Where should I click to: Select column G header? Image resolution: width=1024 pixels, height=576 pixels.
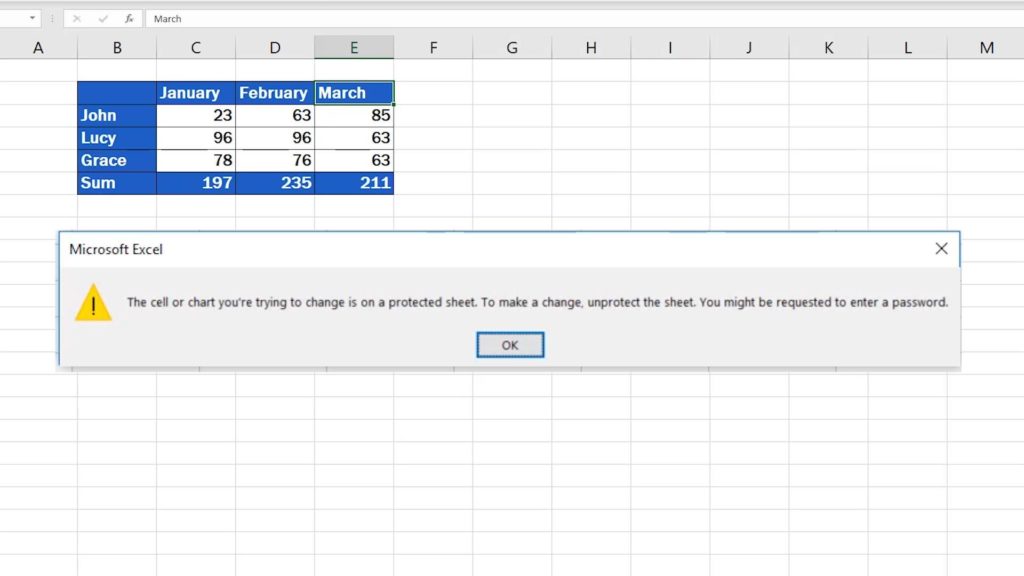click(x=512, y=48)
